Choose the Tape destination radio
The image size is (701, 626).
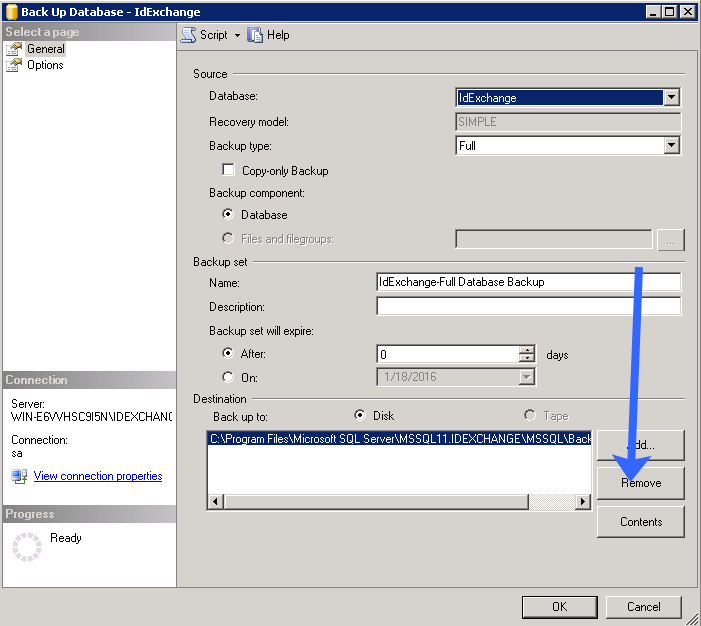(x=530, y=415)
